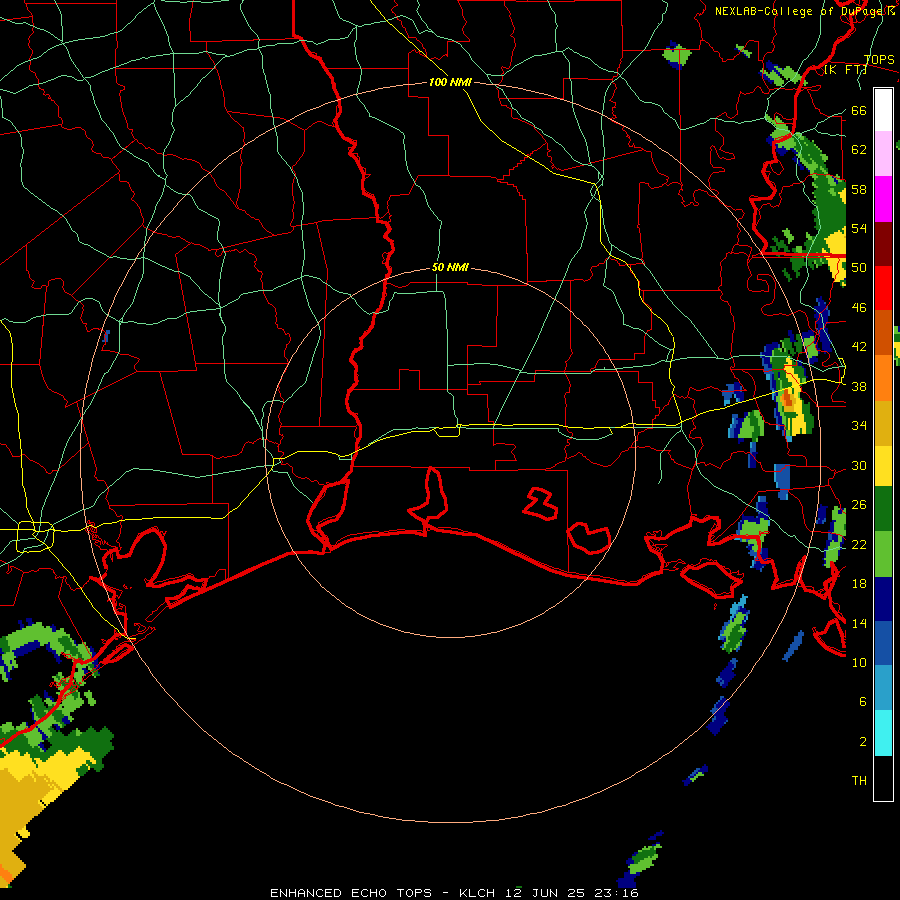Click the white swatch in the TOPS legend

[883, 110]
